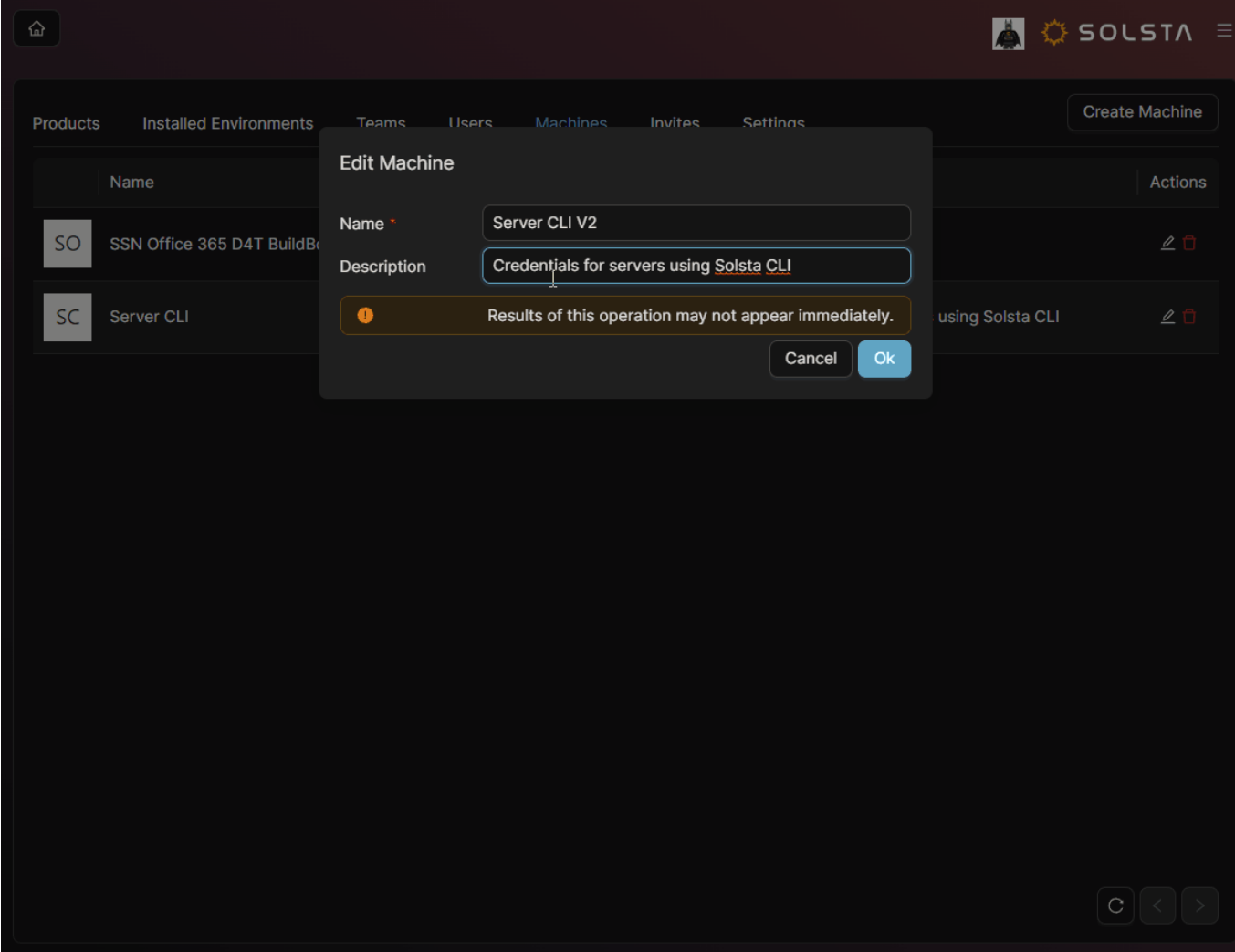
Task: Cancel the Edit Machine dialog
Action: pos(811,359)
